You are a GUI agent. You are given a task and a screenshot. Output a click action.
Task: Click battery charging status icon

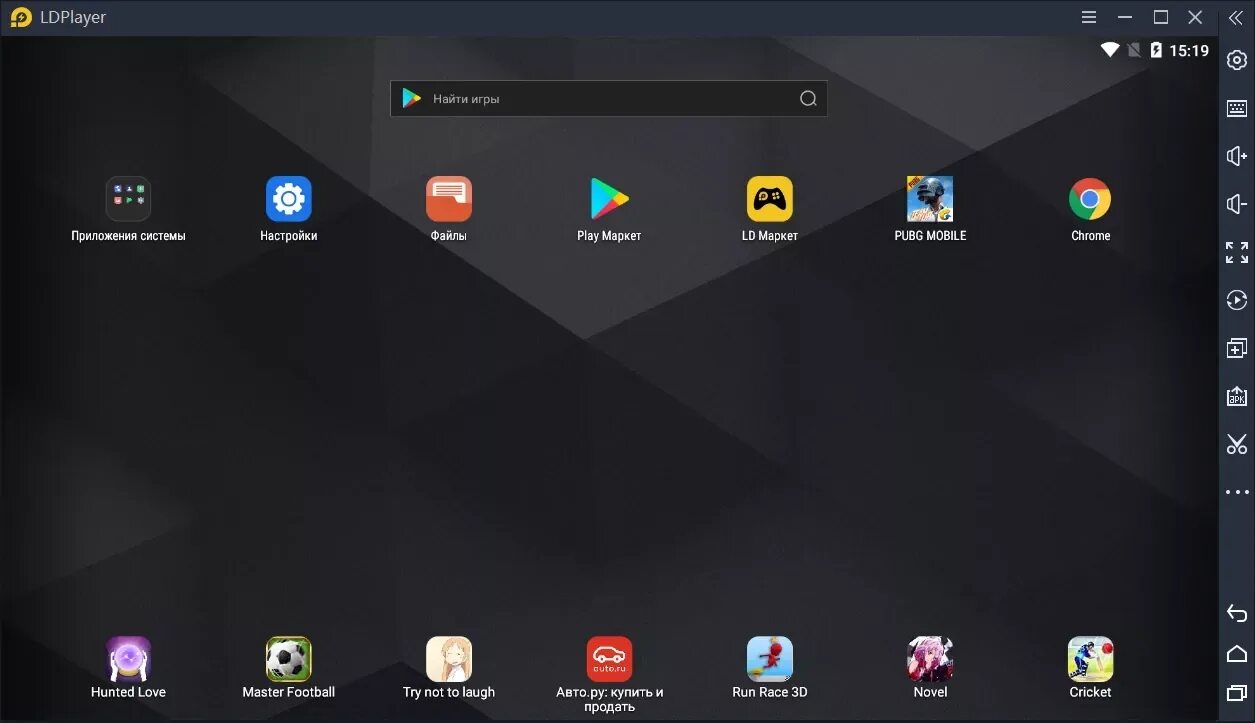1157,50
